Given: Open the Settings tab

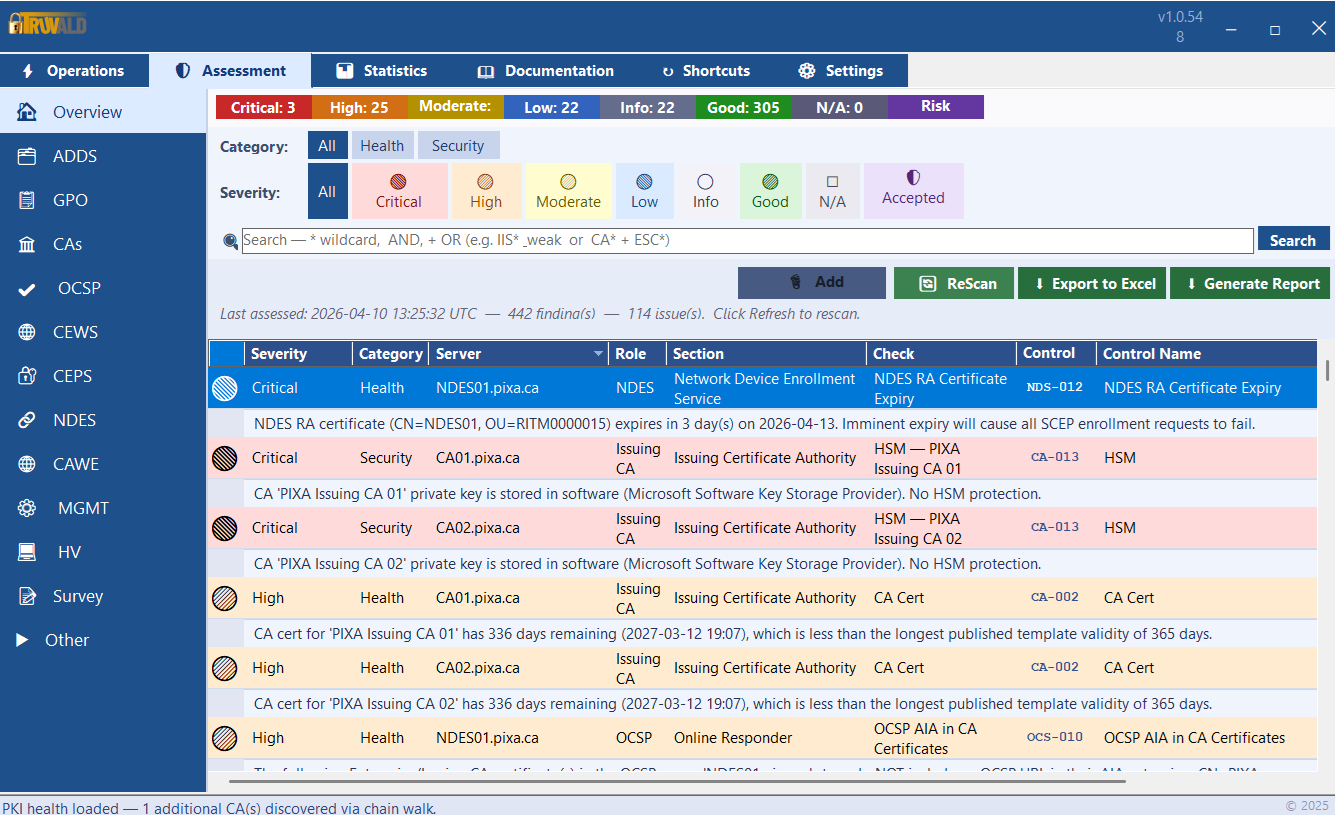Looking at the screenshot, I should pyautogui.click(x=841, y=71).
